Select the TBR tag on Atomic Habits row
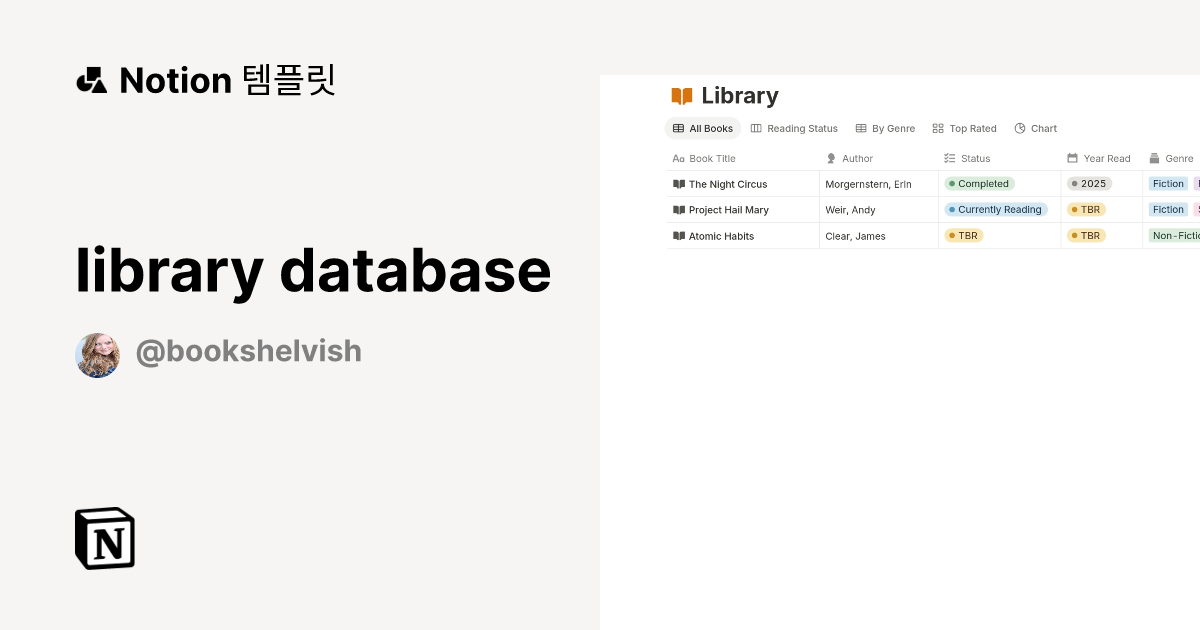Viewport: 1200px width, 630px height. (963, 236)
